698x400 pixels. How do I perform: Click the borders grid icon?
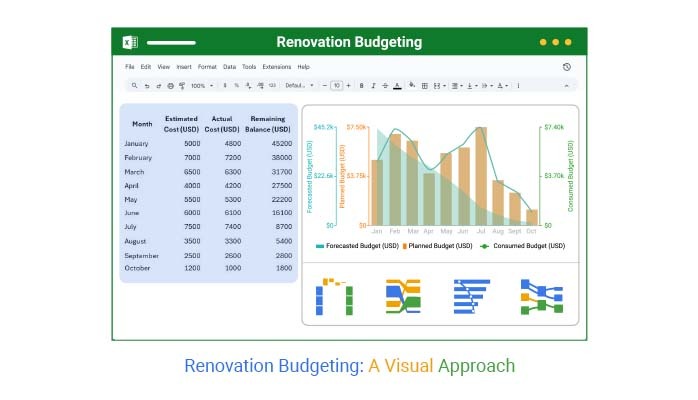pyautogui.click(x=425, y=86)
